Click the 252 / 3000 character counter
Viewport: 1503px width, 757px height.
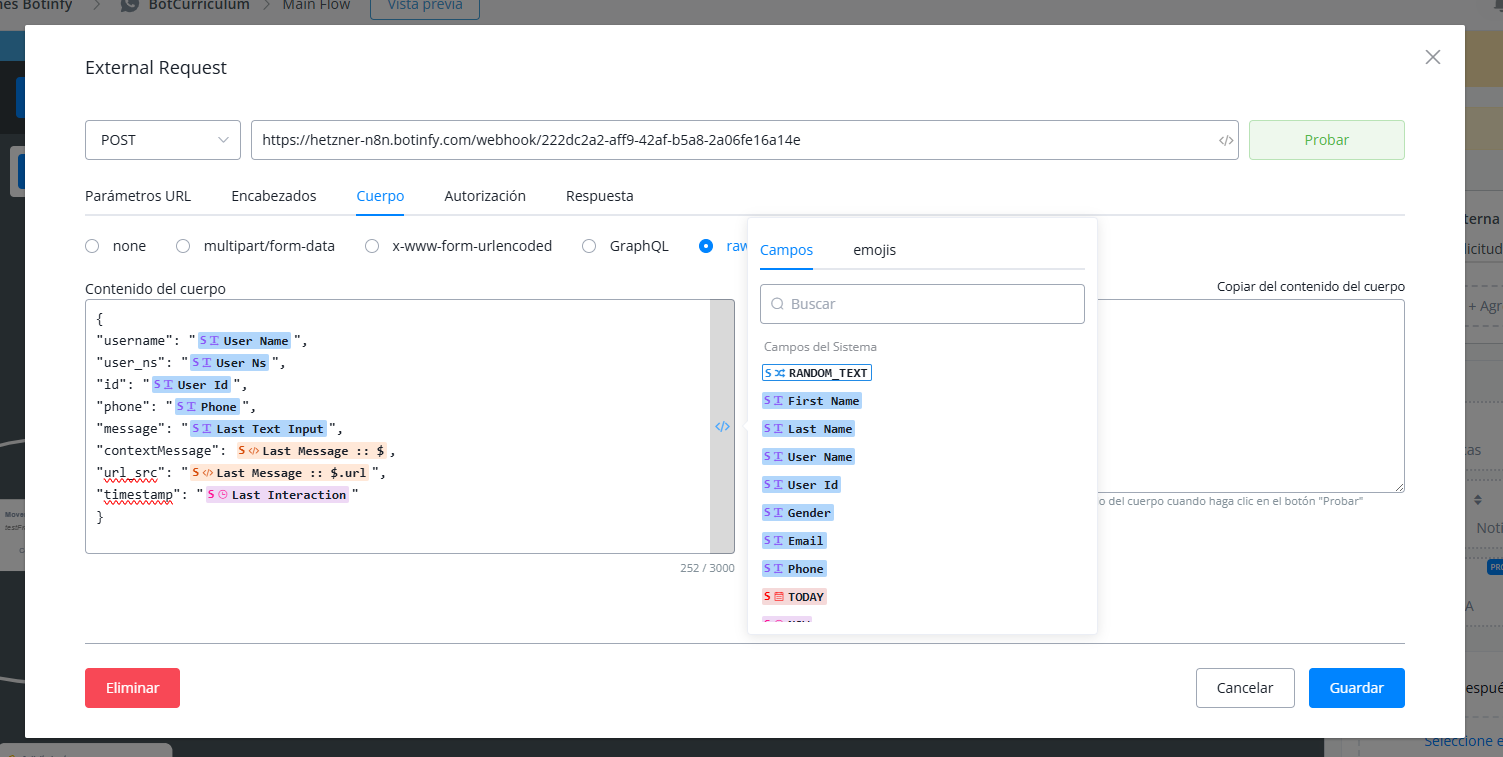(x=707, y=568)
